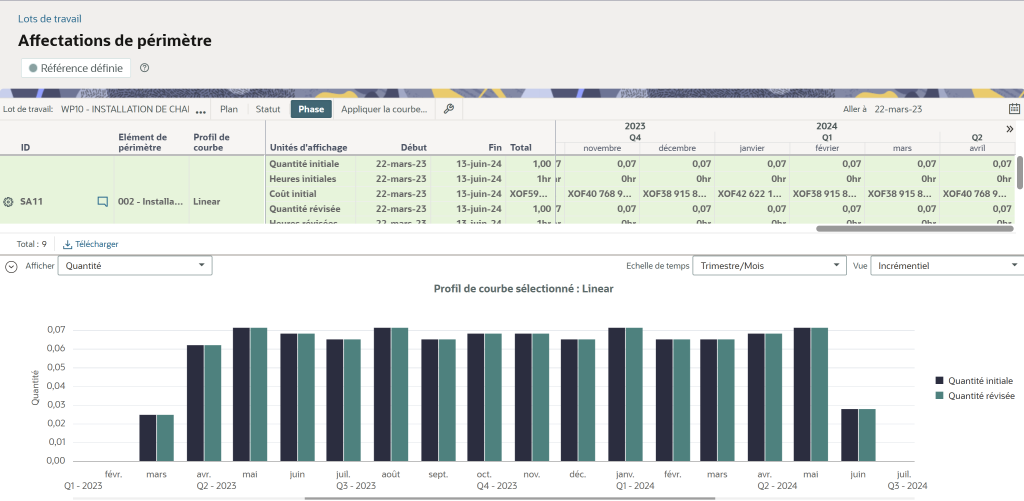The image size is (1024, 501).
Task: Open the Vue Incrémentiel dropdown
Action: pos(946,266)
